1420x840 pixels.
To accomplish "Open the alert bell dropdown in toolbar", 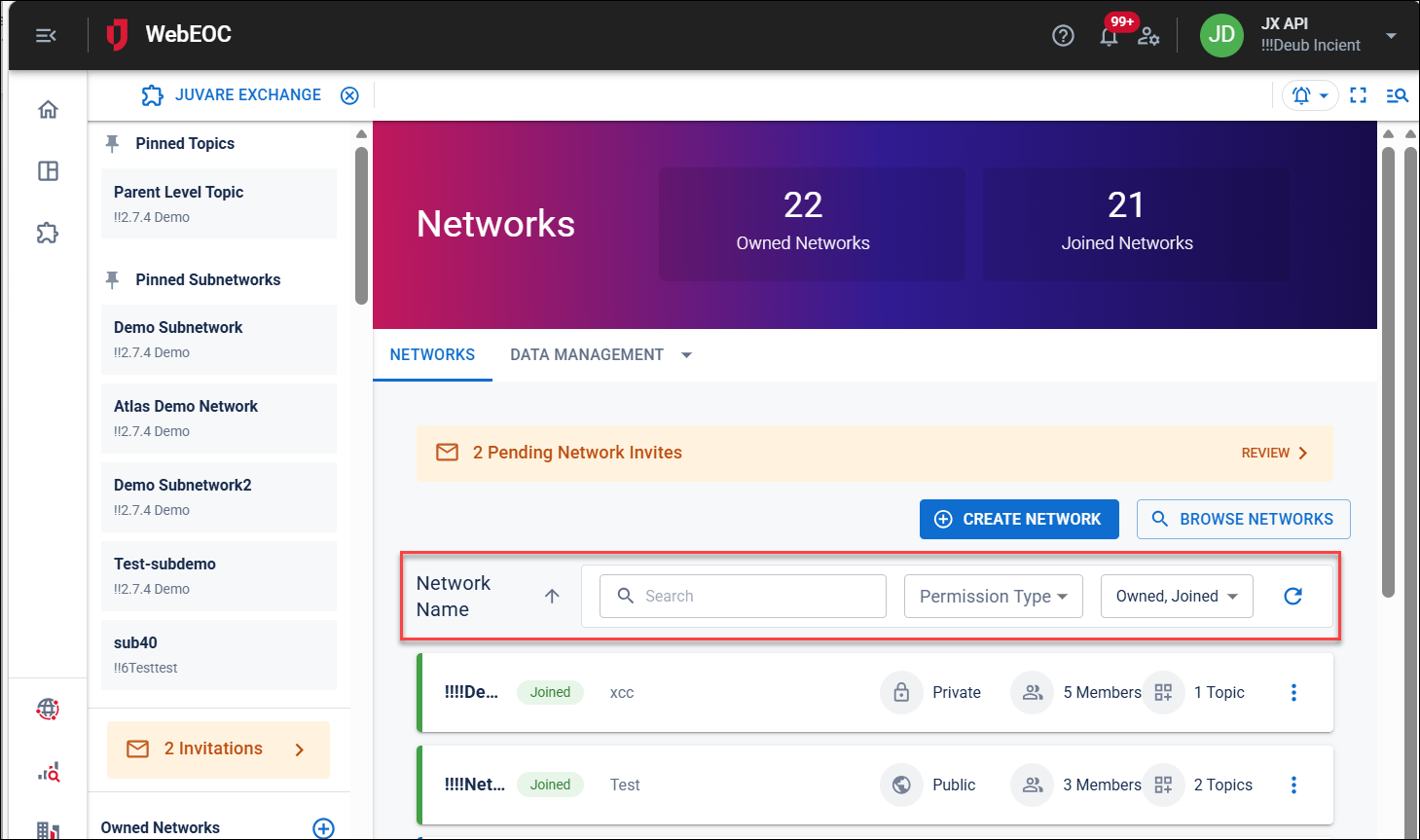I will (1310, 95).
